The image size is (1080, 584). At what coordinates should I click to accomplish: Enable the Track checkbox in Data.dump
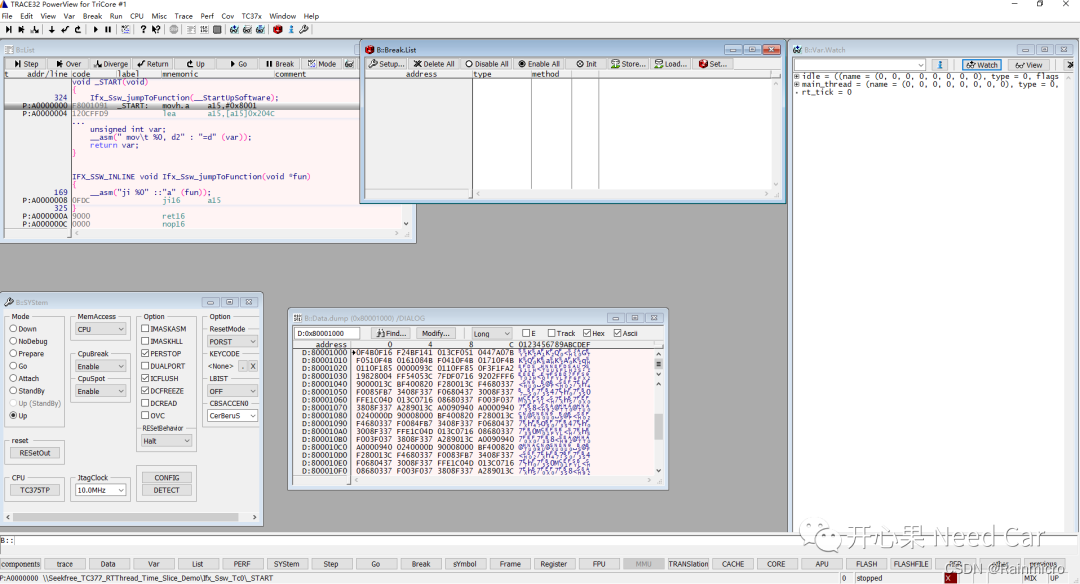click(553, 333)
